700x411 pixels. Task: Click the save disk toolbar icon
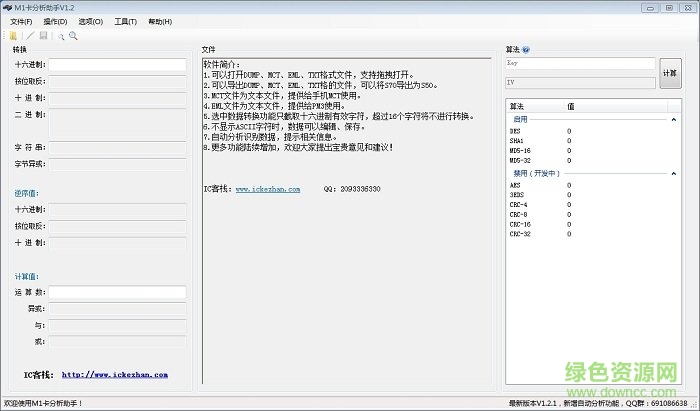(43, 35)
